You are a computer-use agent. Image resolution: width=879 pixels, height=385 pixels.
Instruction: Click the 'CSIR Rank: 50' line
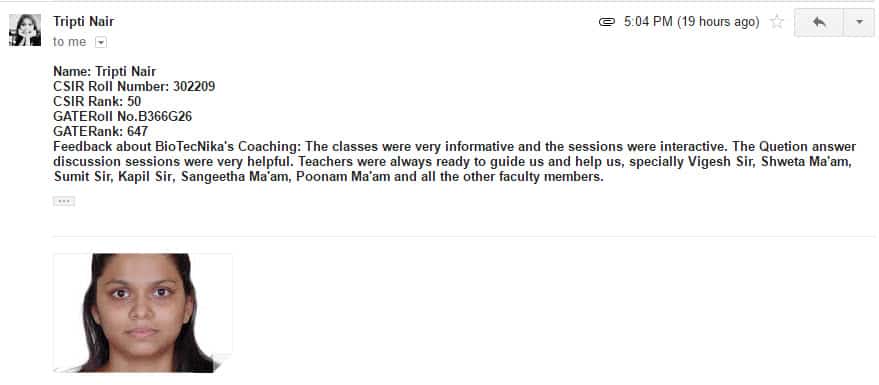click(97, 101)
